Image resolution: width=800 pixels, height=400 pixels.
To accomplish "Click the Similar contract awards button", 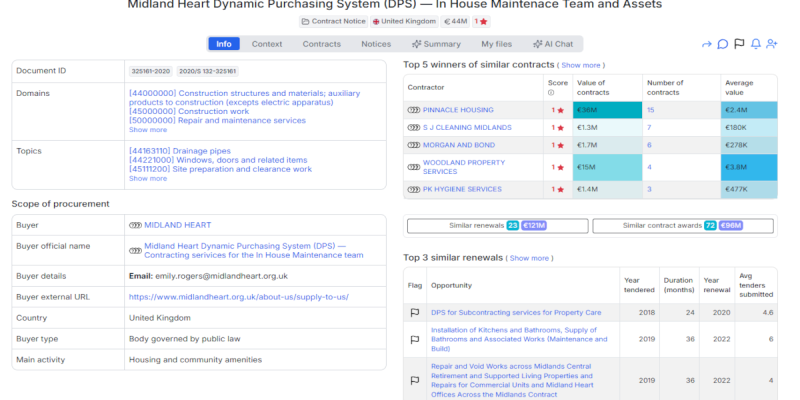I will (x=683, y=226).
